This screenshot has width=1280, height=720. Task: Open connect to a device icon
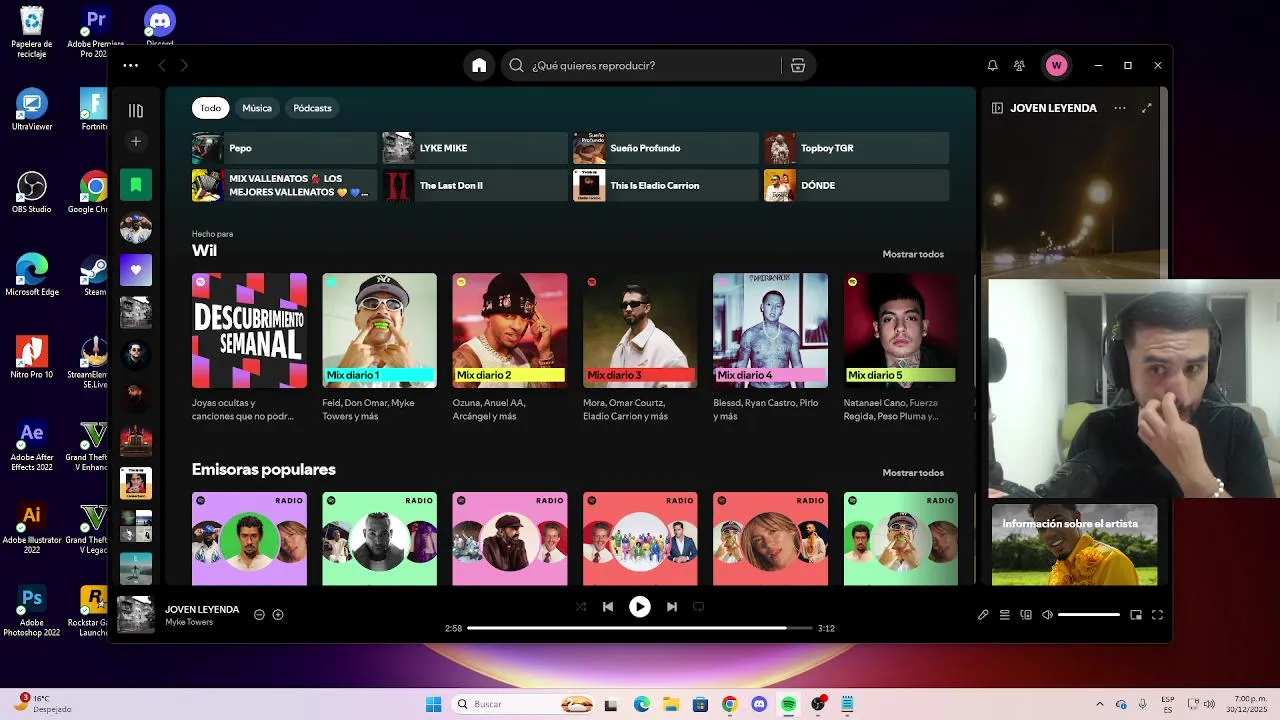click(1026, 615)
